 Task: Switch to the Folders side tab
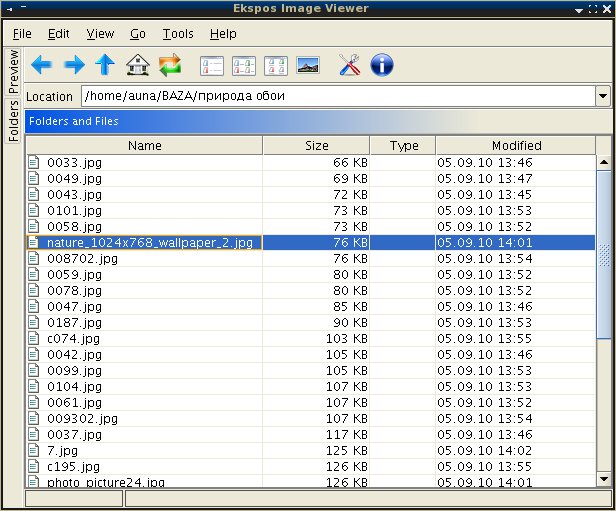[x=13, y=120]
